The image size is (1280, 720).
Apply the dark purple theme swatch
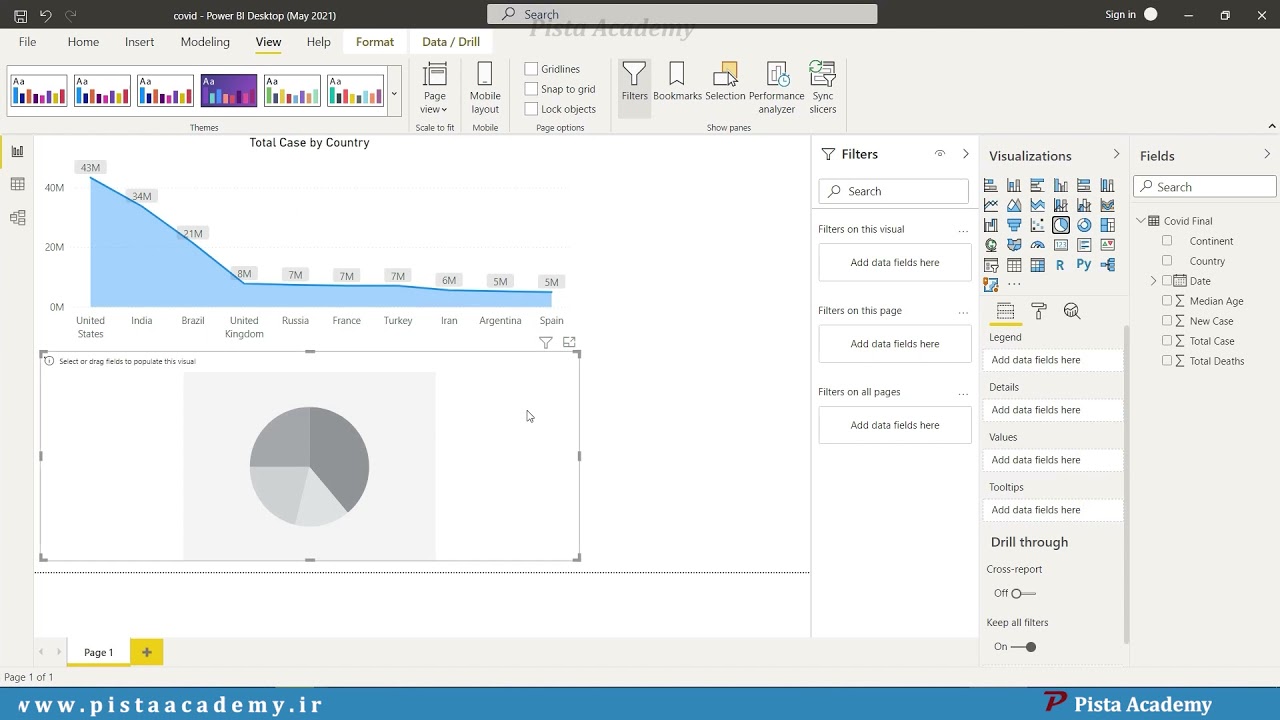point(228,91)
